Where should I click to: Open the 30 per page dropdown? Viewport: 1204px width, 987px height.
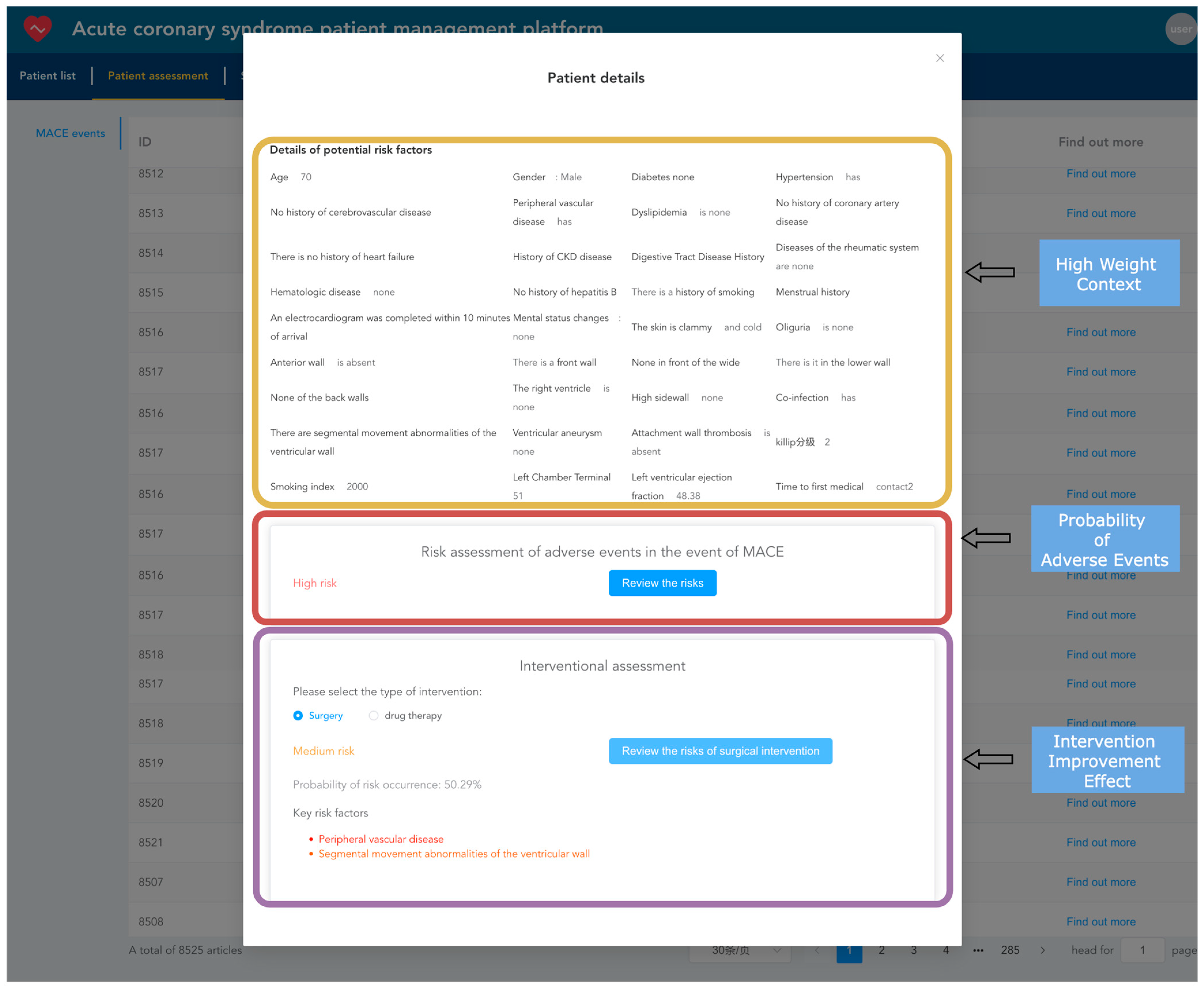(739, 952)
